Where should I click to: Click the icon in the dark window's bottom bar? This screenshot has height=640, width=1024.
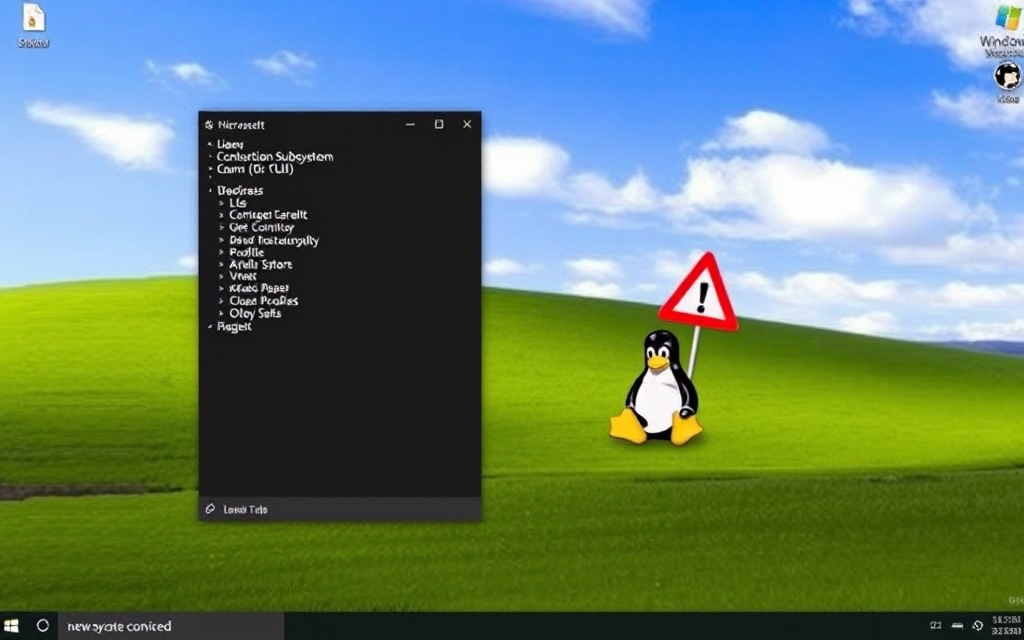[x=210, y=509]
